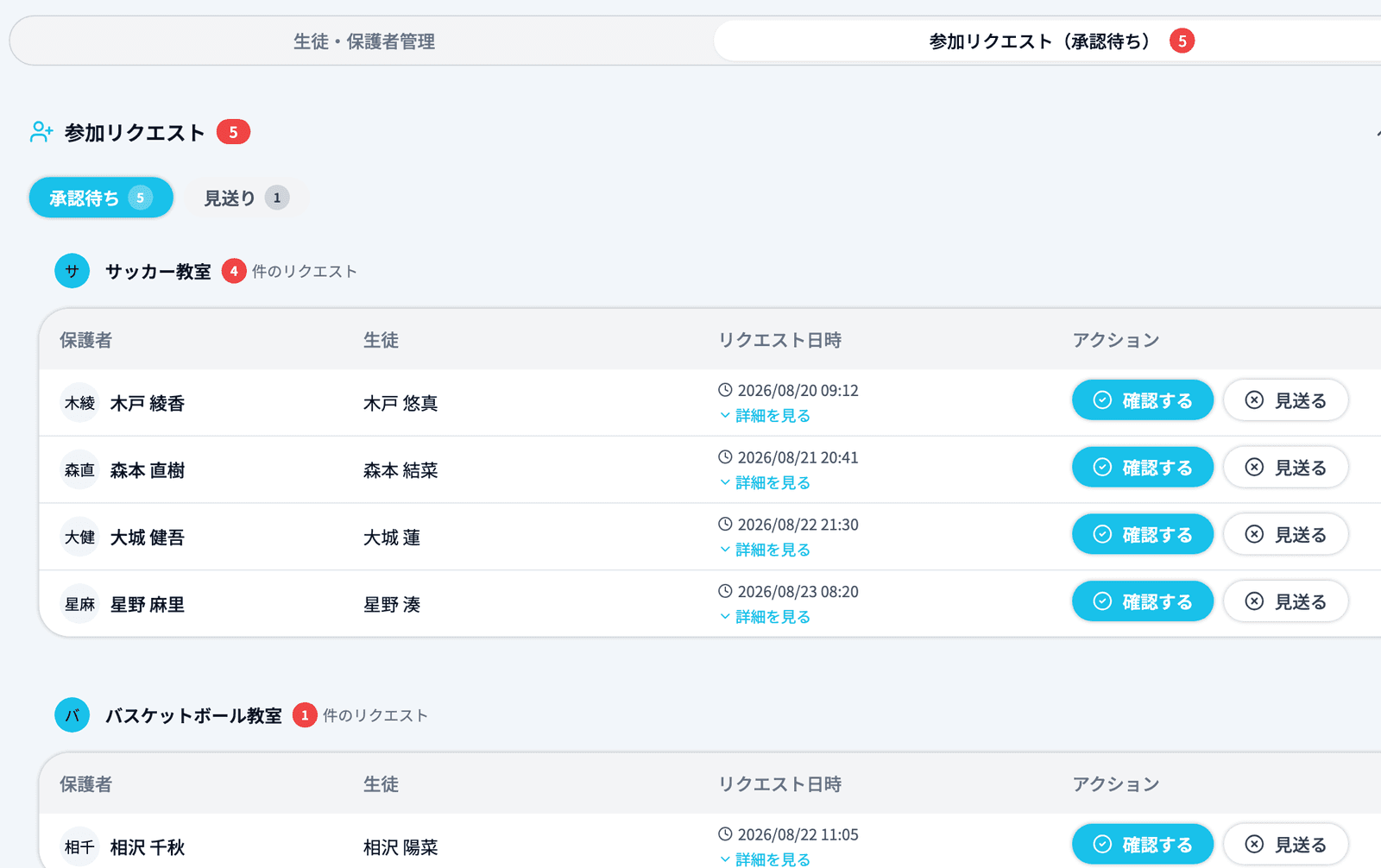Click 見送る for 木戸 綾香
This screenshot has width=1381, height=868.
click(1286, 400)
